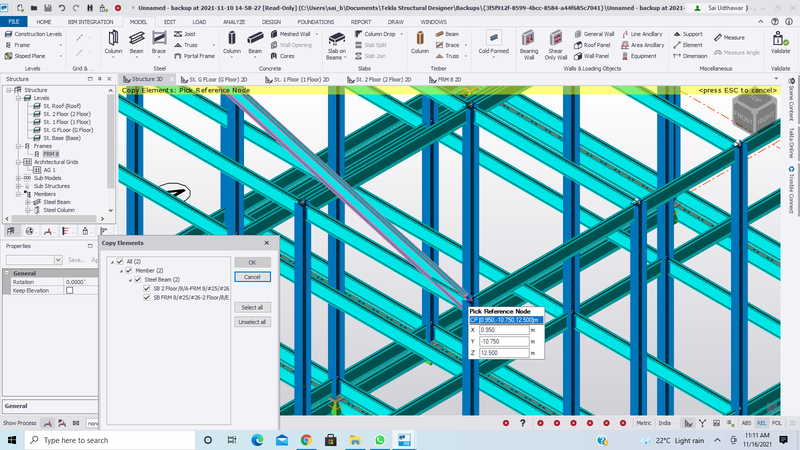Select the concrete Beam tool

click(255, 42)
